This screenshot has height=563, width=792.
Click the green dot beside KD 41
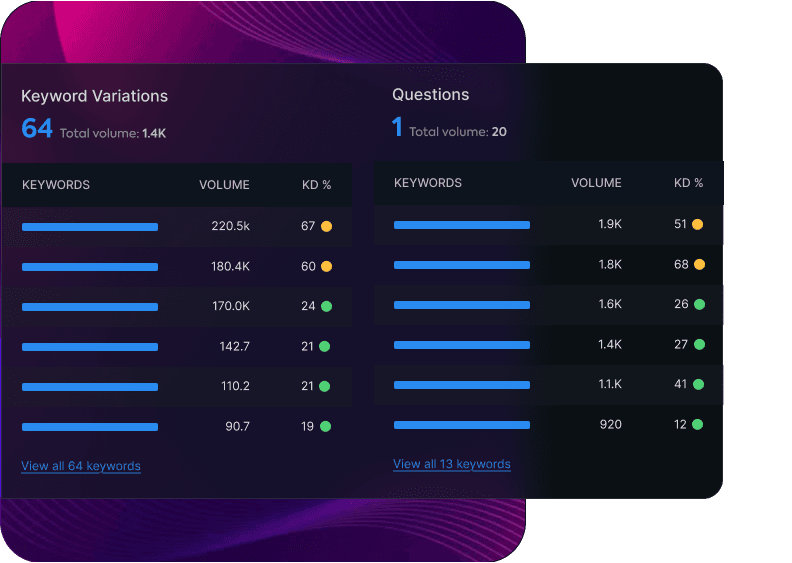pyautogui.click(x=698, y=385)
